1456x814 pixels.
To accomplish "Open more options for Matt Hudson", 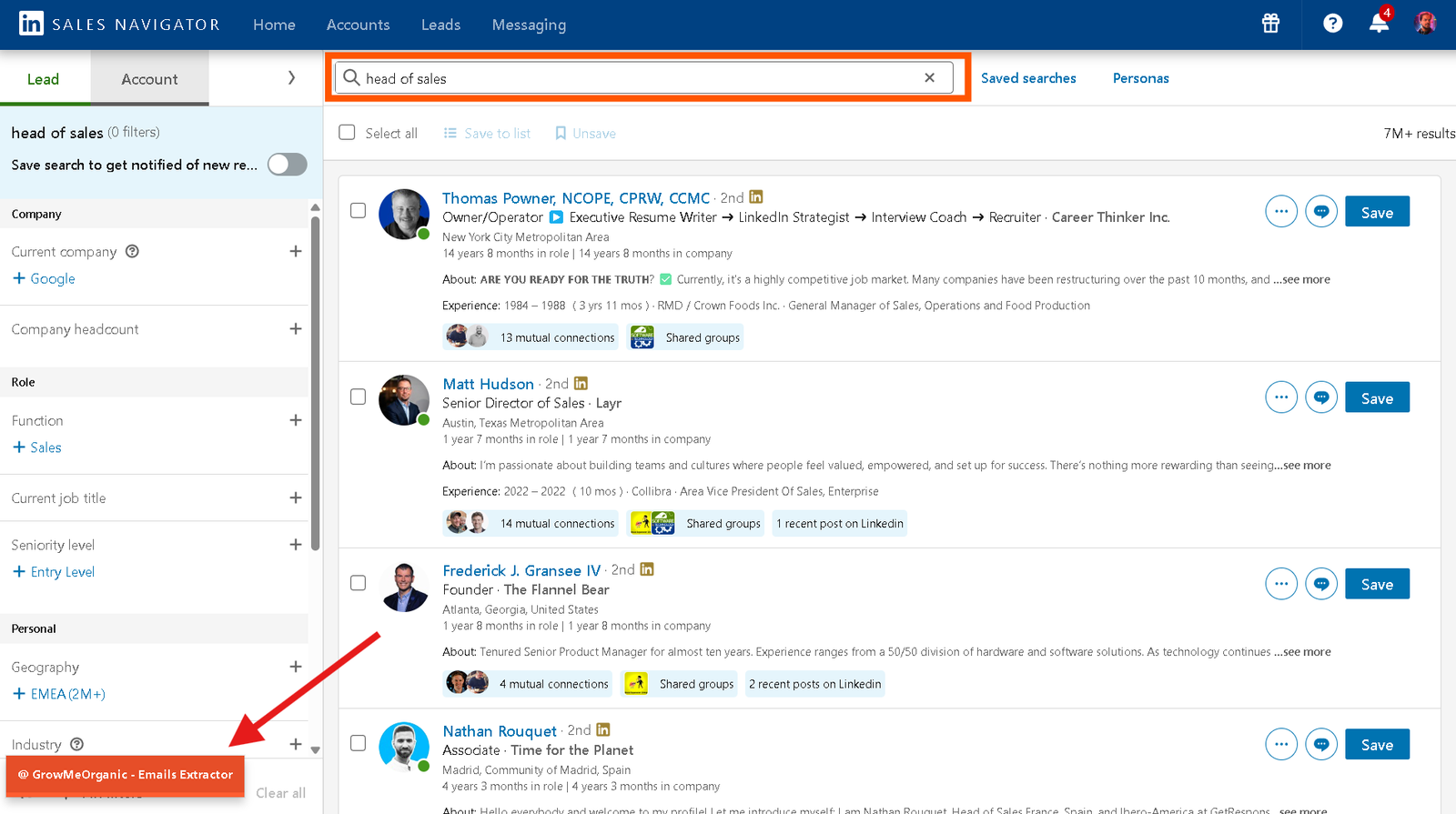I will pos(1281,397).
